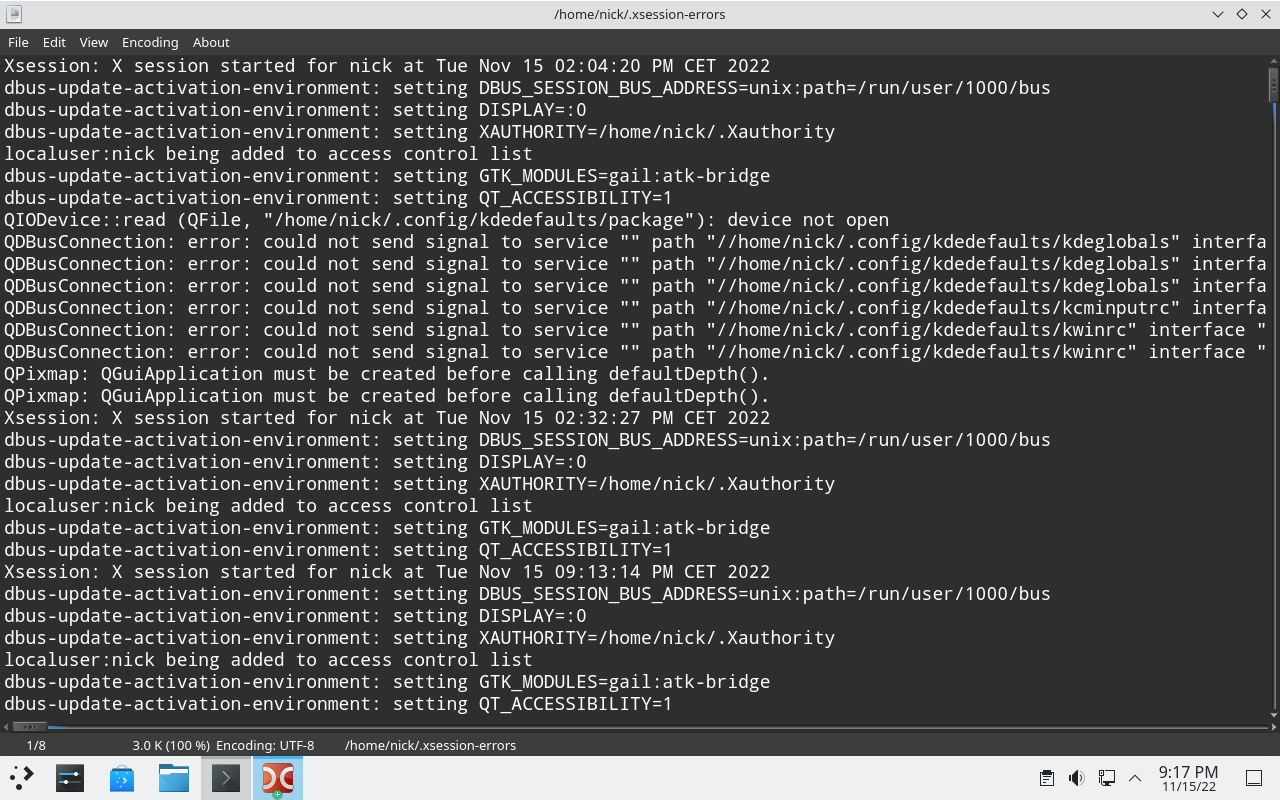Launch the Discover software center

(122, 777)
